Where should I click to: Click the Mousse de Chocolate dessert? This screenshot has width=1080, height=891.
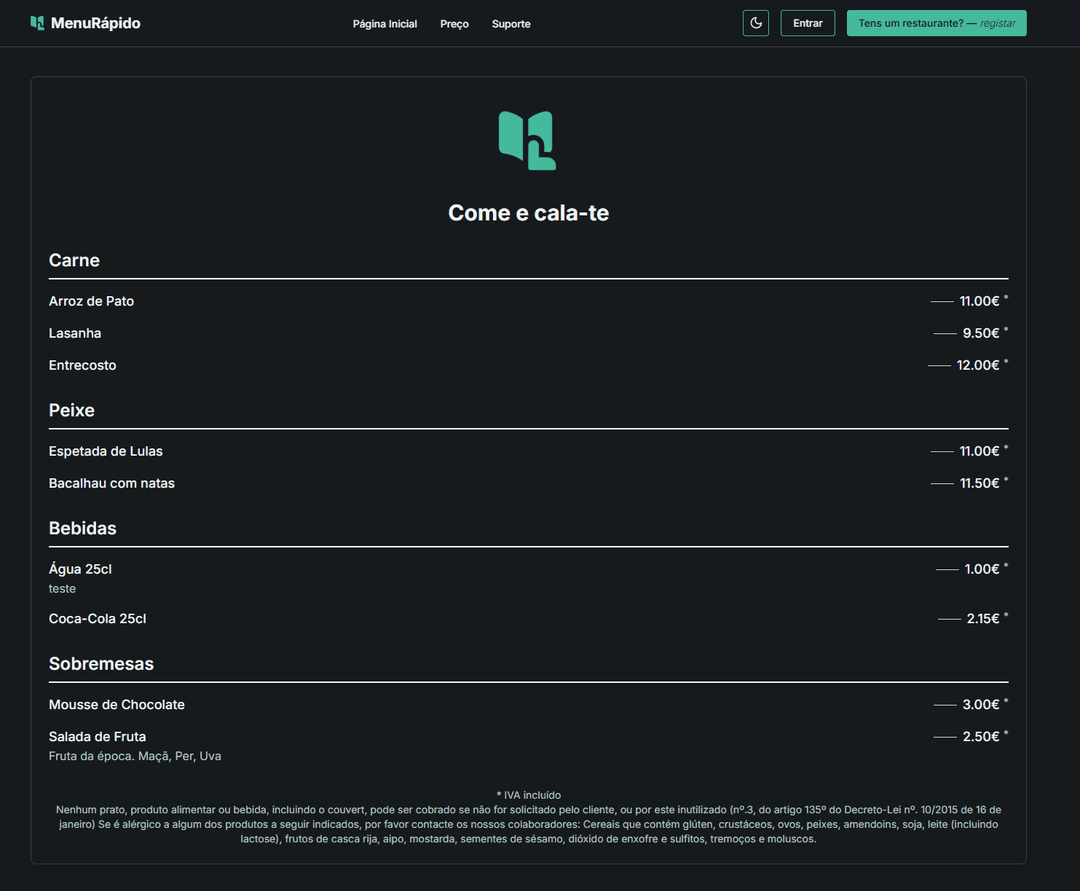point(117,704)
